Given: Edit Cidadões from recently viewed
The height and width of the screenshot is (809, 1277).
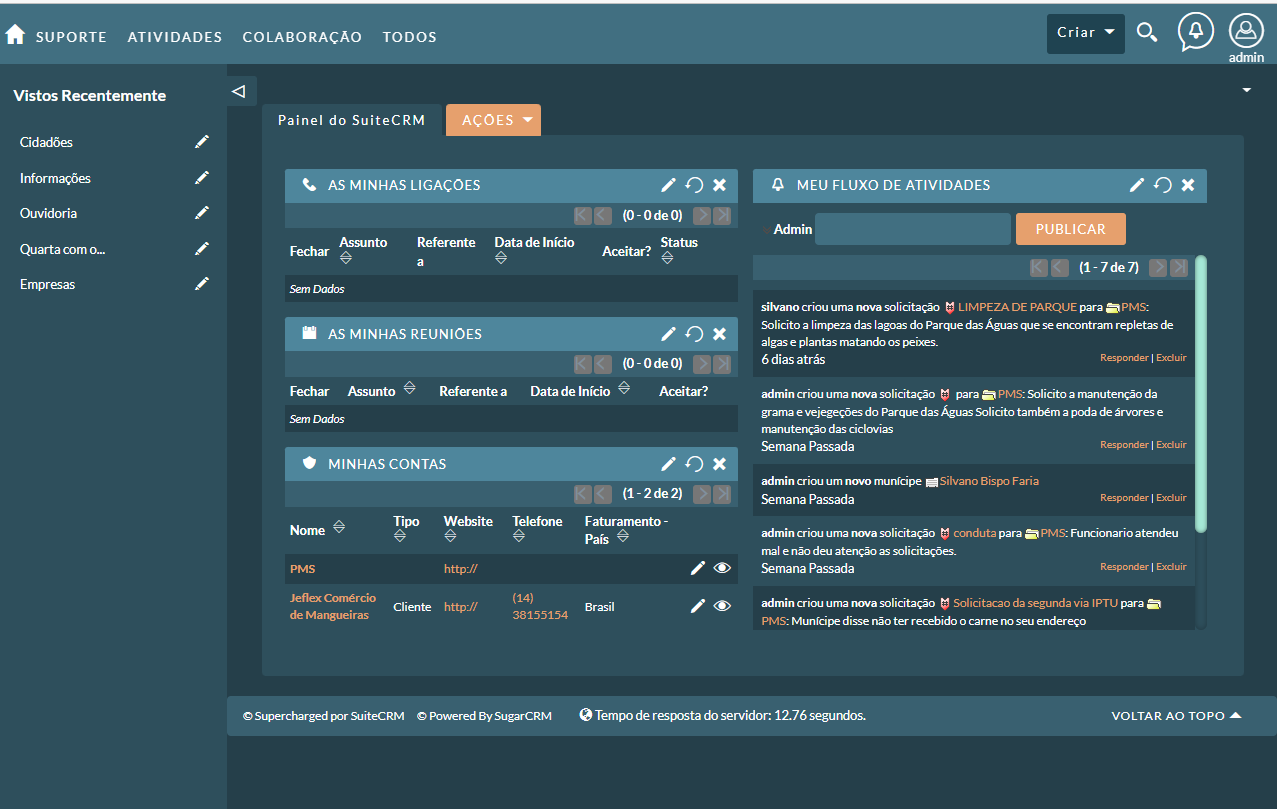Looking at the screenshot, I should pyautogui.click(x=202, y=142).
